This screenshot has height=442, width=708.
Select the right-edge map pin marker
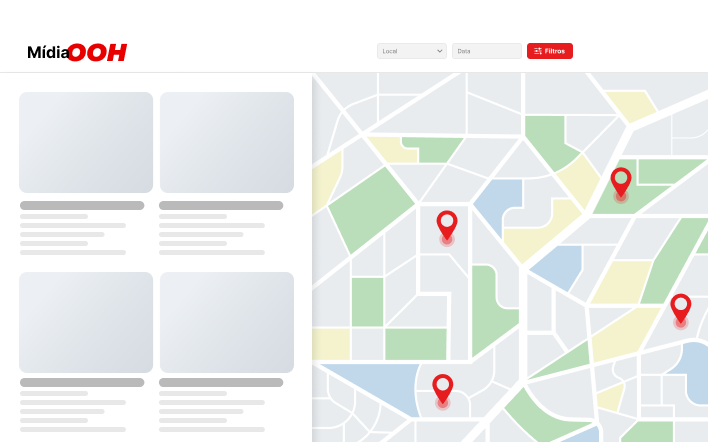pyautogui.click(x=680, y=307)
